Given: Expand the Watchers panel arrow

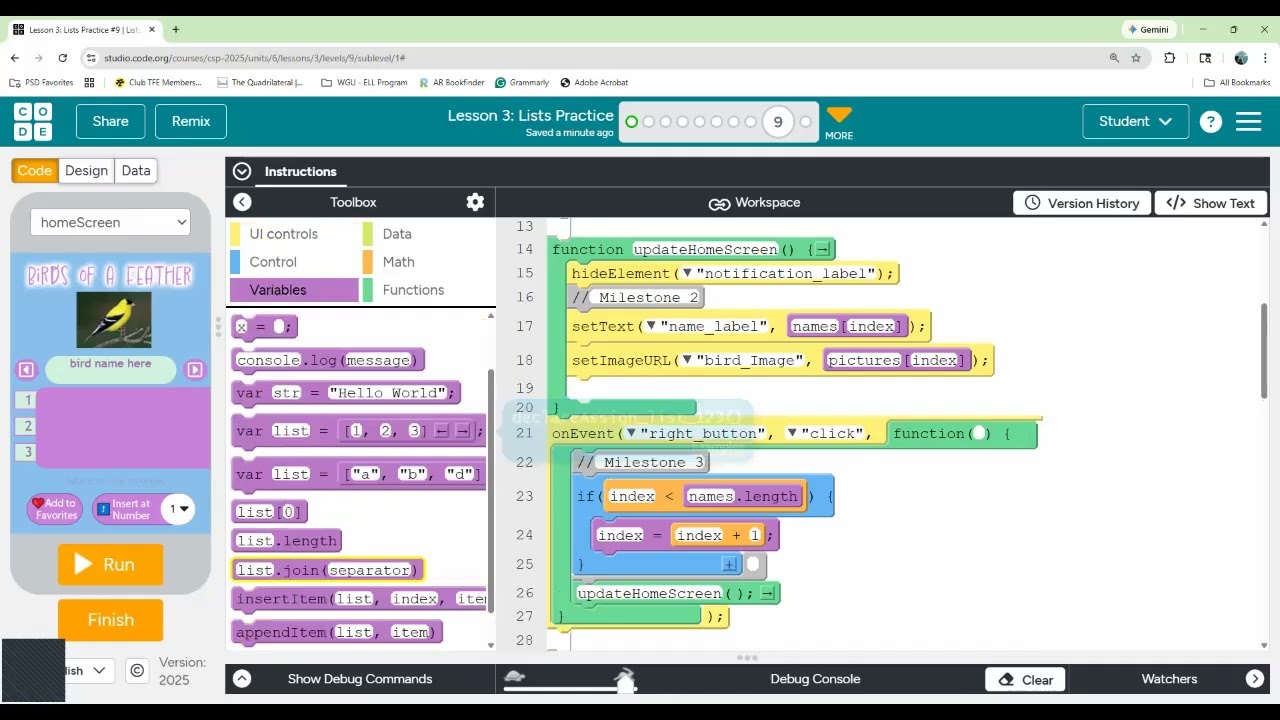Looking at the screenshot, I should (x=1254, y=679).
